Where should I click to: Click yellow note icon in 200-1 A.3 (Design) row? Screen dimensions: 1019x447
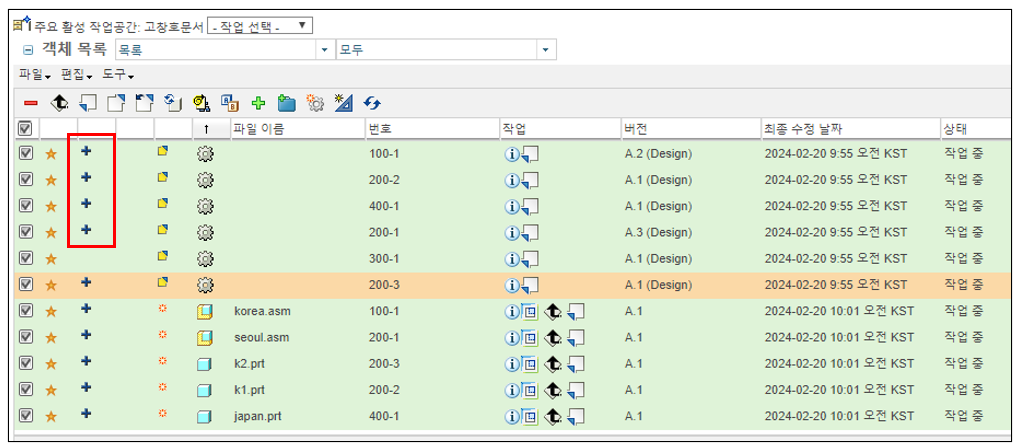coord(162,230)
